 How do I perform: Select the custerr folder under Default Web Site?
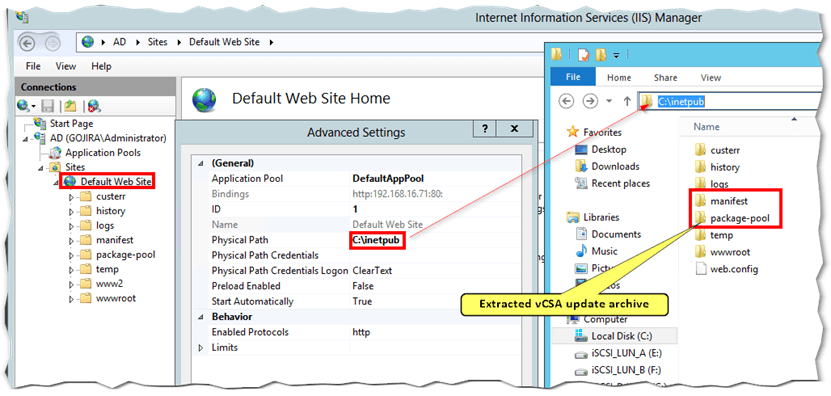(111, 196)
